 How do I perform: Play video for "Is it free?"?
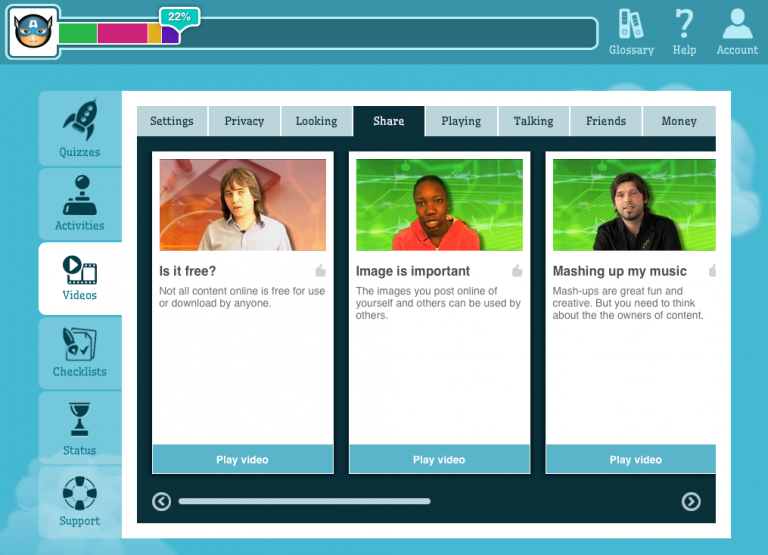coord(242,459)
